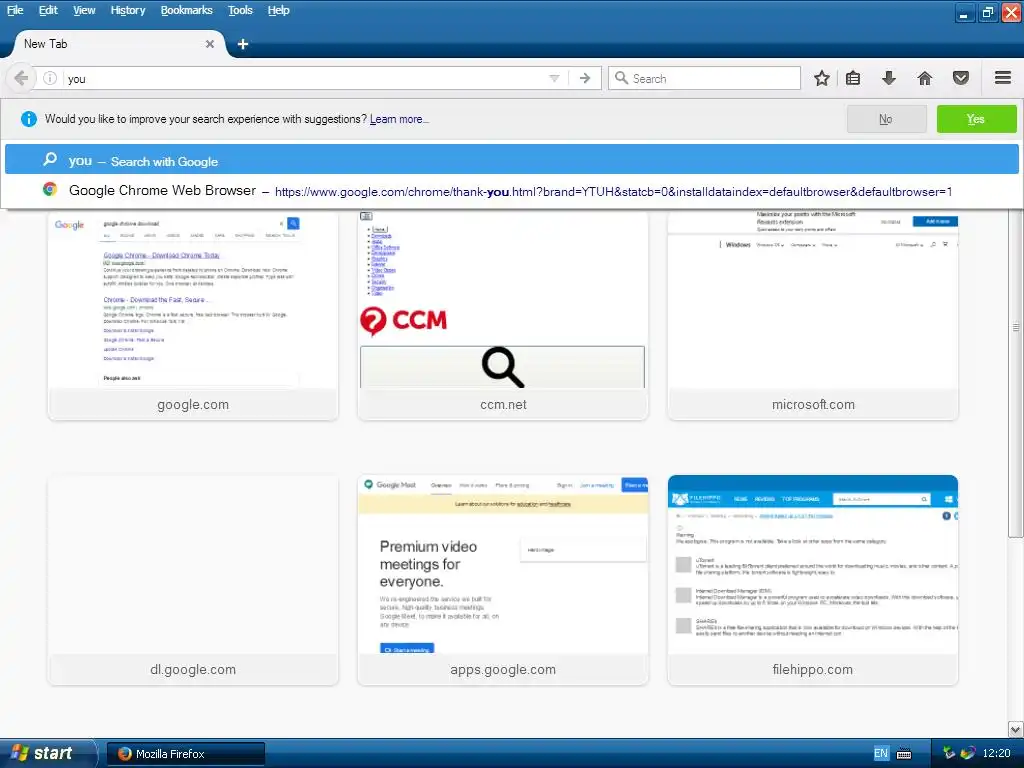1024x768 pixels.
Task: Go to Home page icon
Action: (x=925, y=78)
